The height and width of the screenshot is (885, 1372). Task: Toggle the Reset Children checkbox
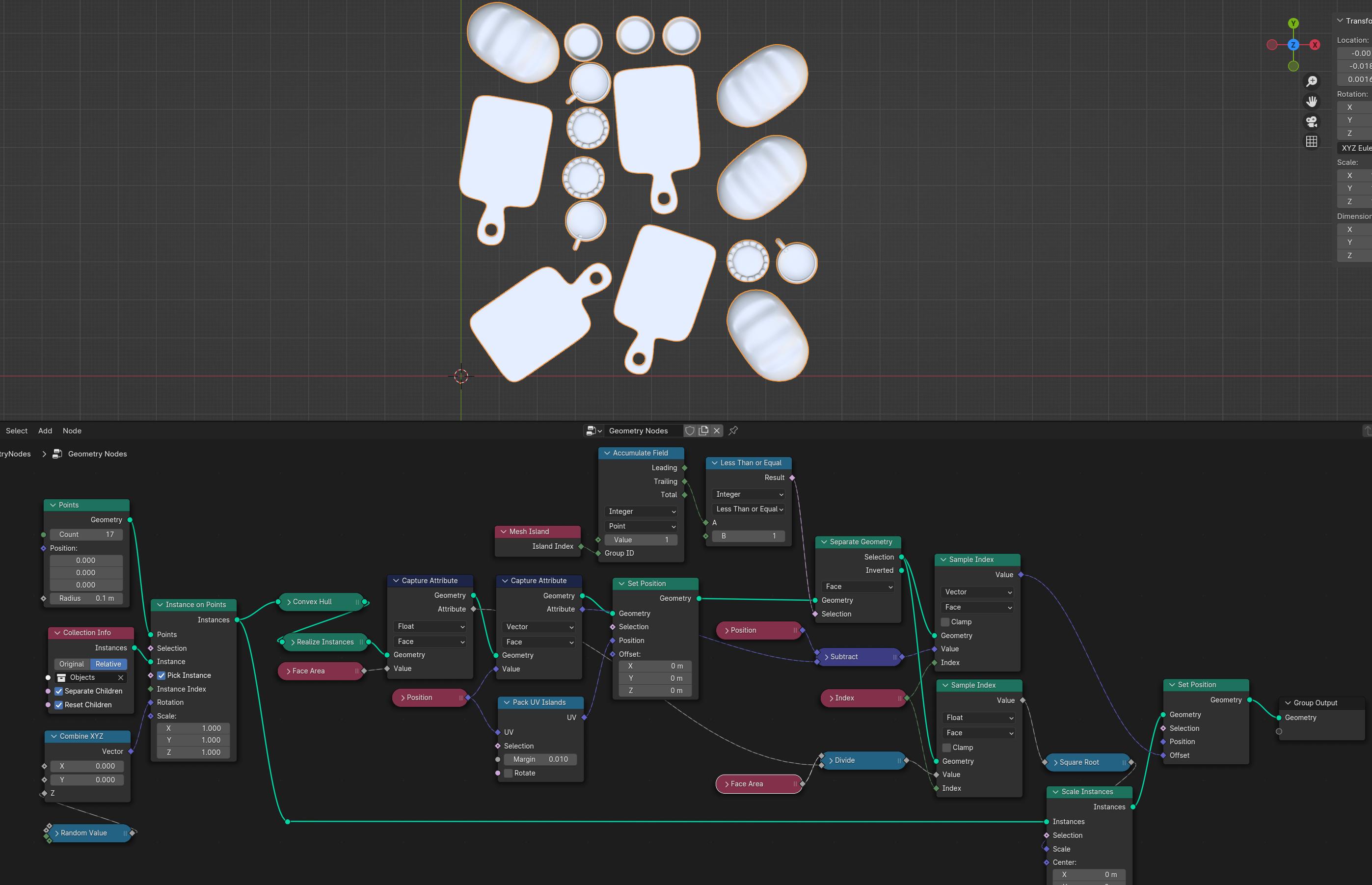58,704
